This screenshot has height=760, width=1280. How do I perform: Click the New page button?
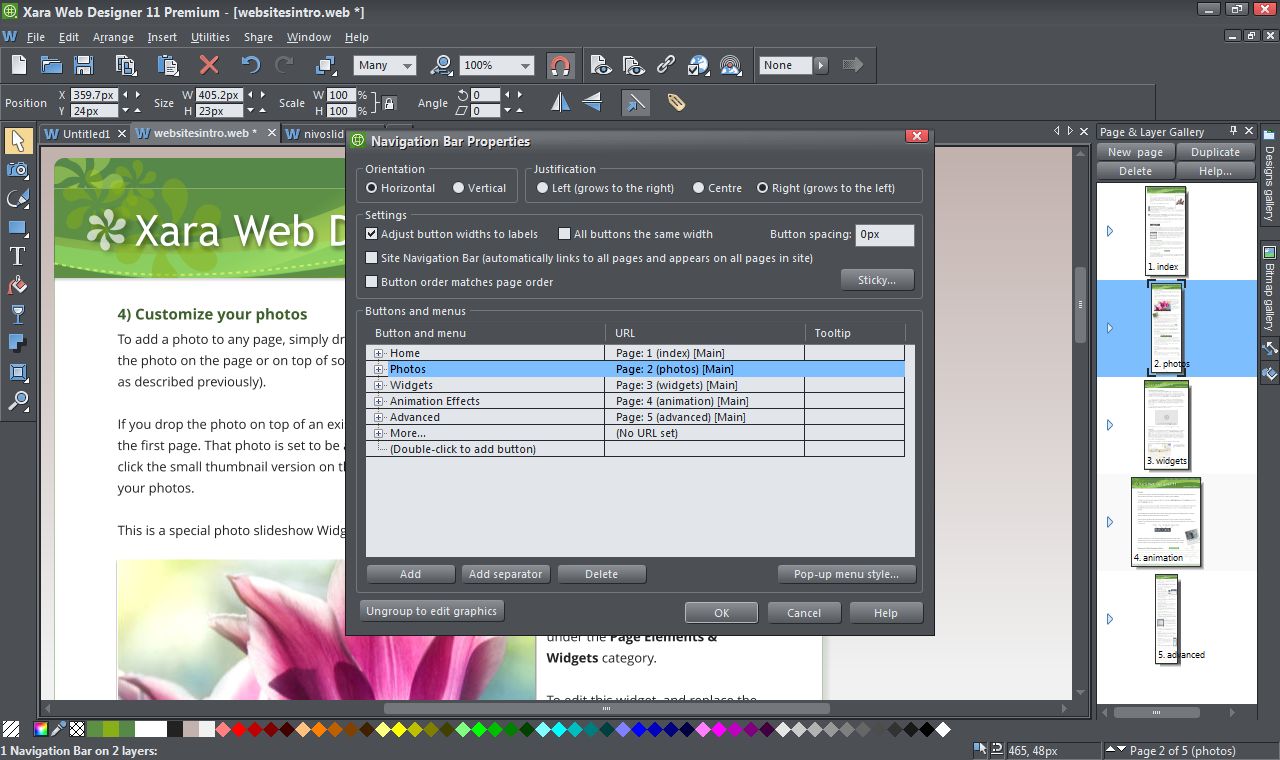pos(1135,152)
